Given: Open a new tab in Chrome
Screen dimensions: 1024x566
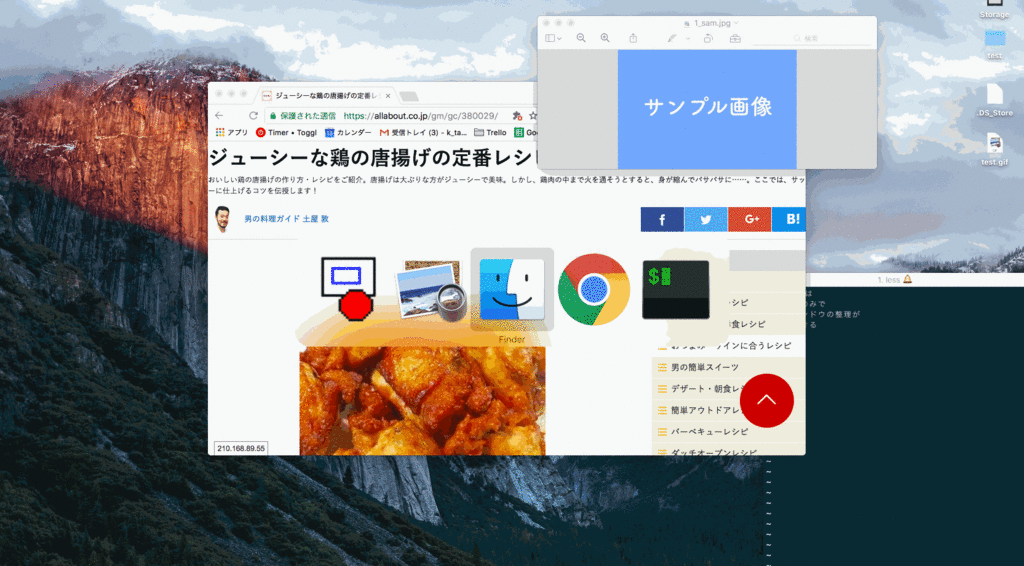Looking at the screenshot, I should click(x=409, y=97).
